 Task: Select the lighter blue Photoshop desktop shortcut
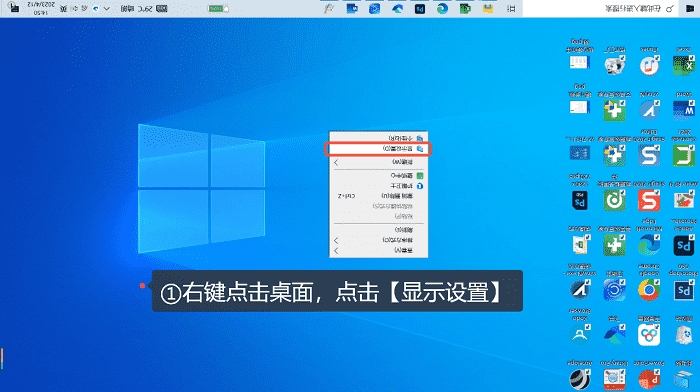[683, 290]
